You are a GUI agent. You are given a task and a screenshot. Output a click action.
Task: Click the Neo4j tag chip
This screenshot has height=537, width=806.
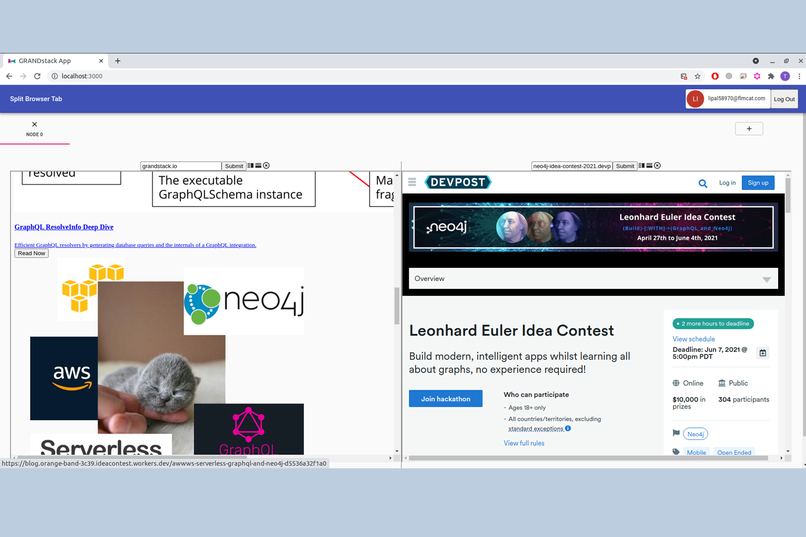tap(695, 434)
